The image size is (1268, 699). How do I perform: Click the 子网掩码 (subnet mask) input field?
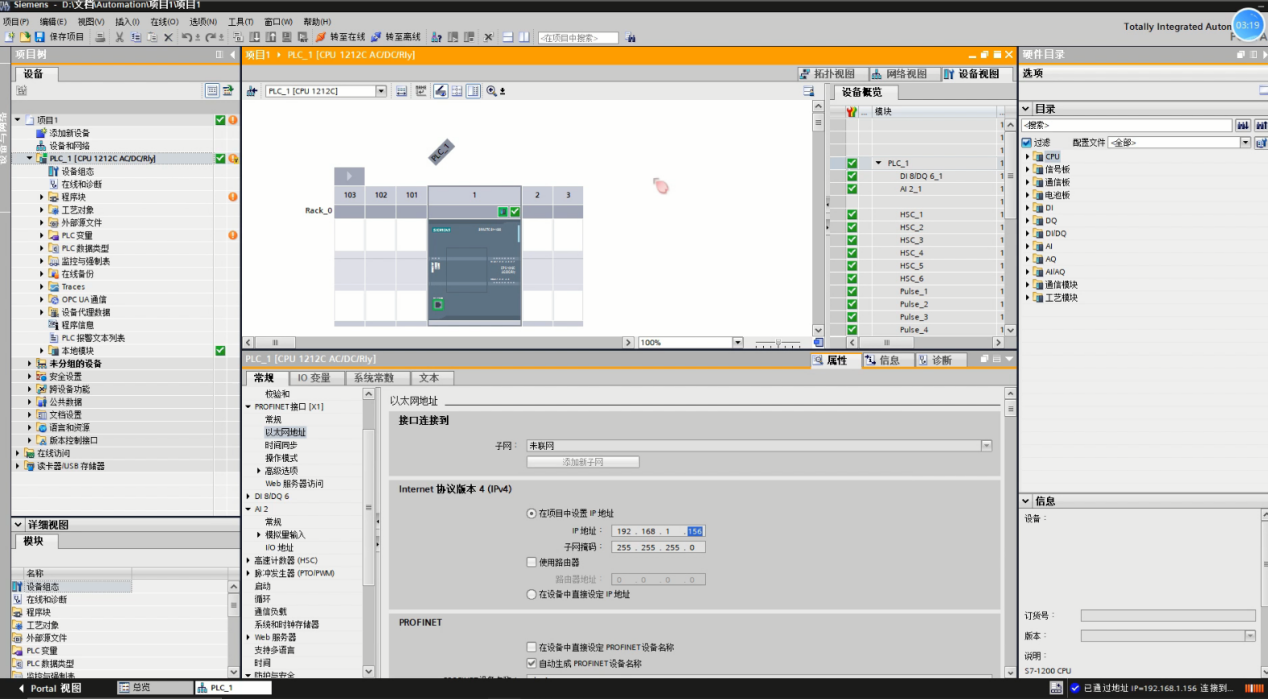(658, 547)
